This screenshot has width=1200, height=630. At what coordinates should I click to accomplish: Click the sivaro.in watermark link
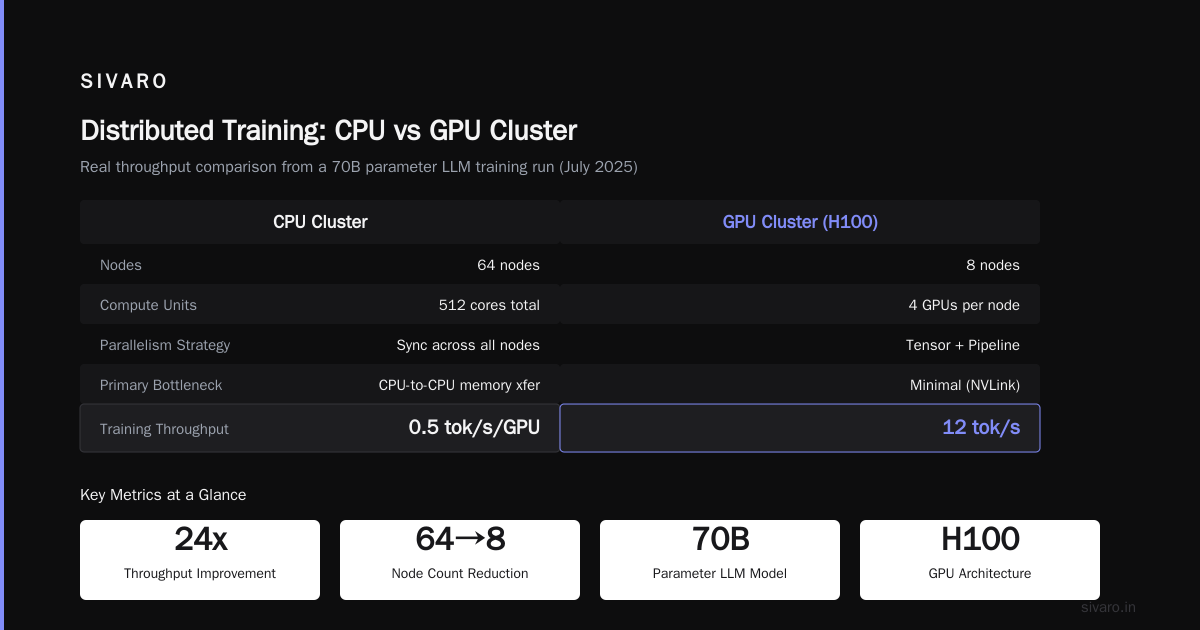point(1109,607)
